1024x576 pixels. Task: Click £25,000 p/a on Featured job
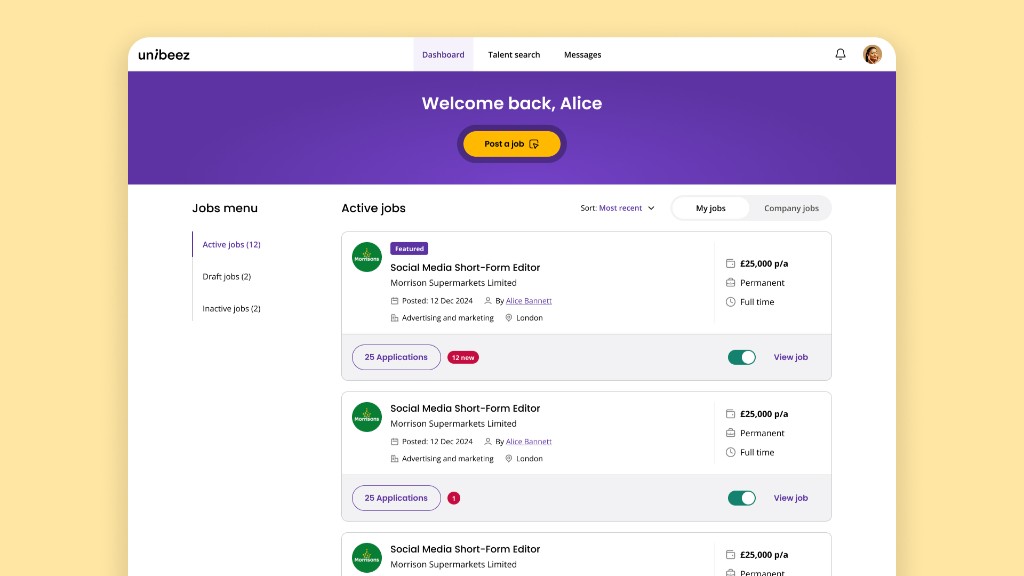(763, 264)
